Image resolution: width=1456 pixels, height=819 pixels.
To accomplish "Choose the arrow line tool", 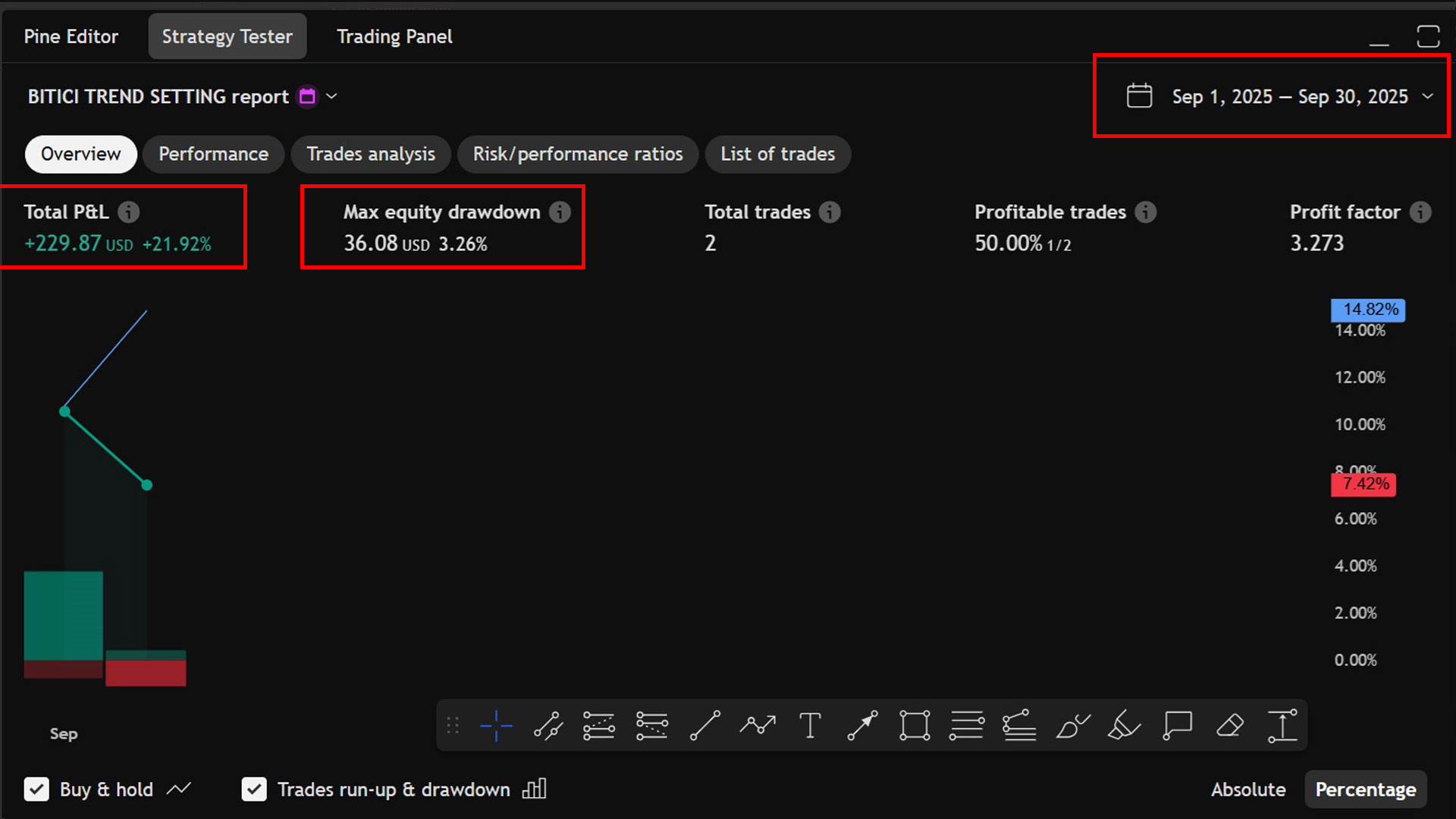I will (x=862, y=726).
